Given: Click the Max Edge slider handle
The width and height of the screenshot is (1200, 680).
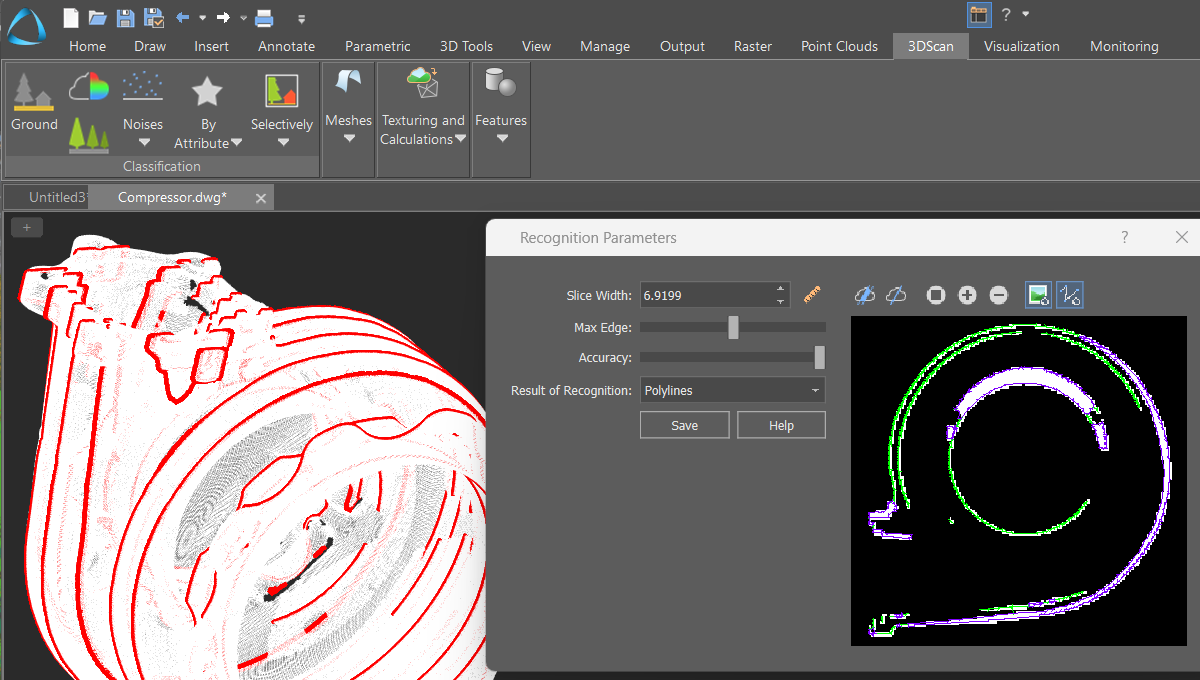Looking at the screenshot, I should click(x=733, y=327).
